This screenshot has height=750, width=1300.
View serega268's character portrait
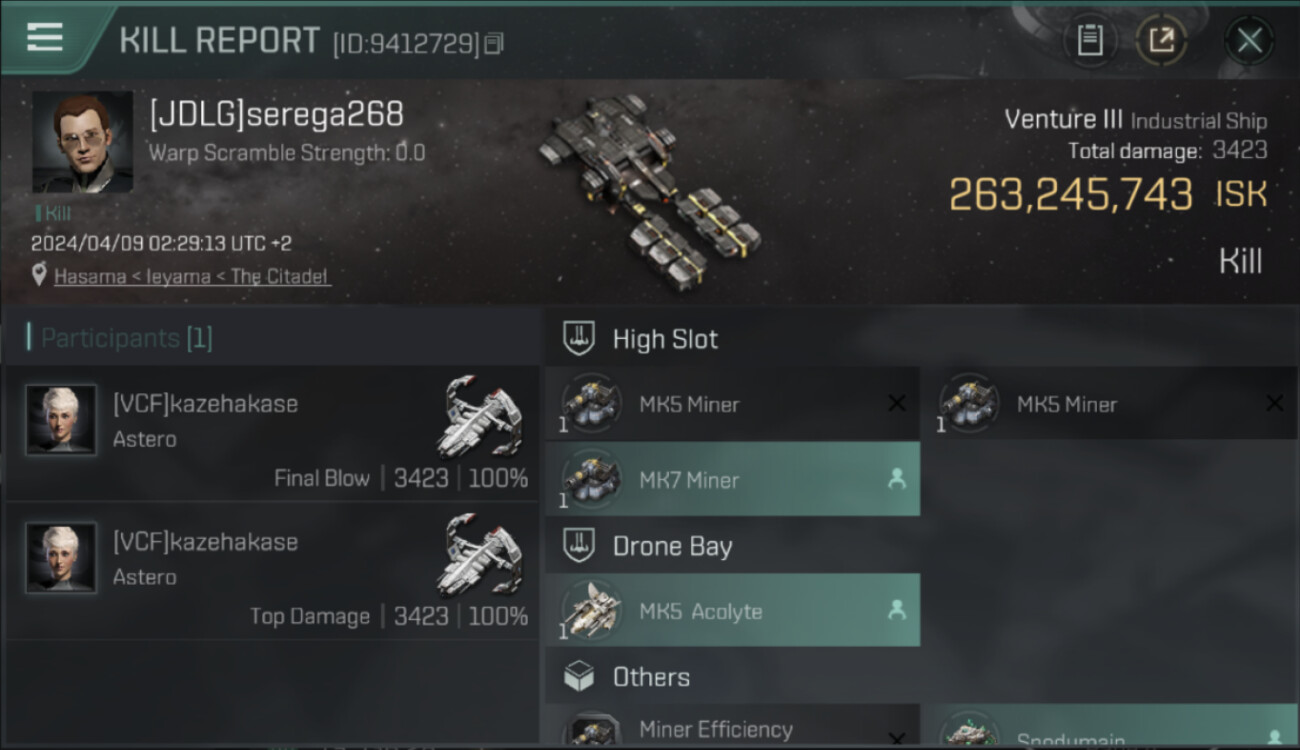coord(82,142)
